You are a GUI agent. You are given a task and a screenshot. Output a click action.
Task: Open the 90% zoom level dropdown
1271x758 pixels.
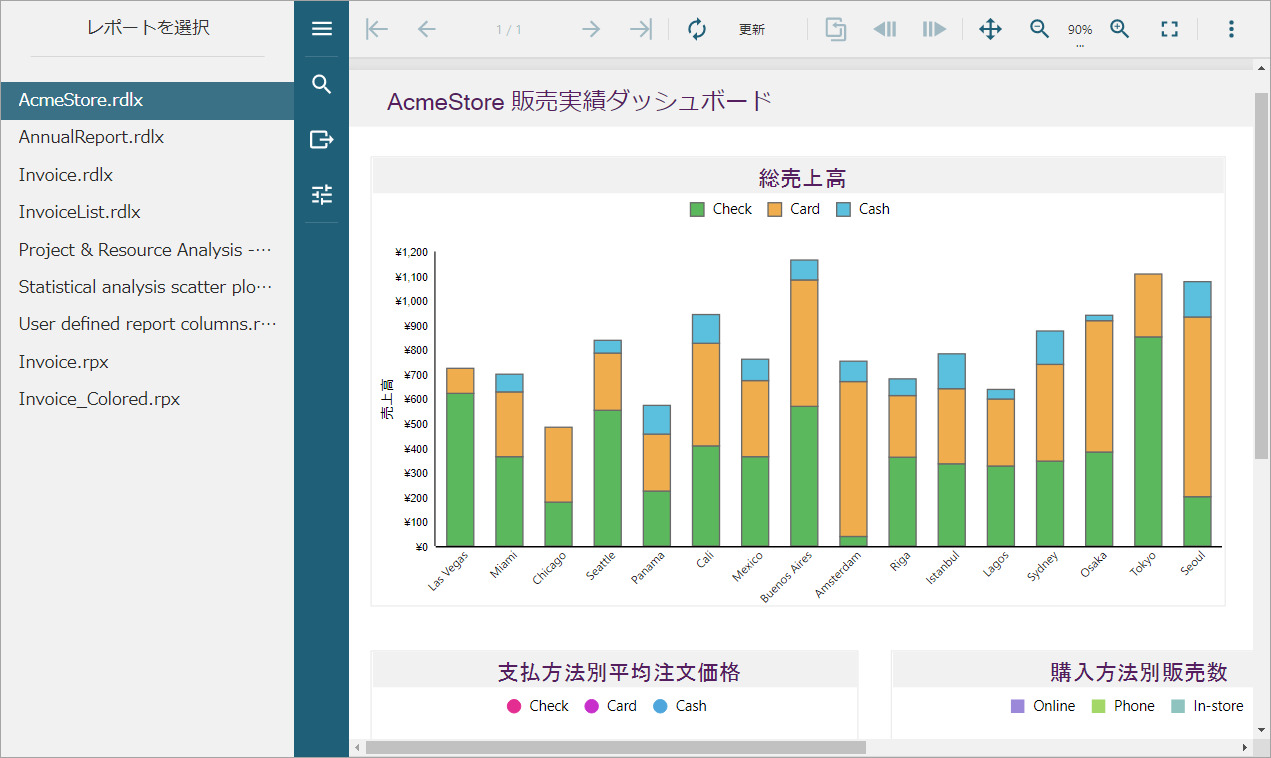click(x=1080, y=31)
